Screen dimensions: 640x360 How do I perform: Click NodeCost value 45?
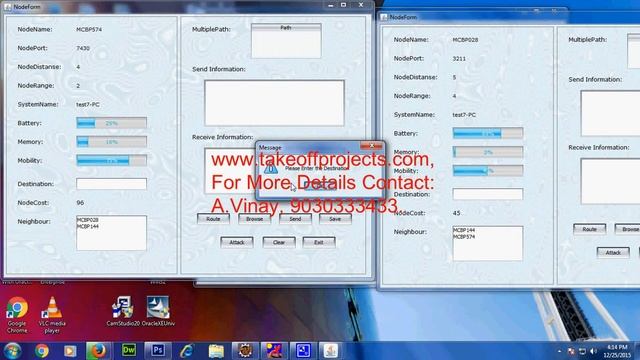pyautogui.click(x=456, y=213)
